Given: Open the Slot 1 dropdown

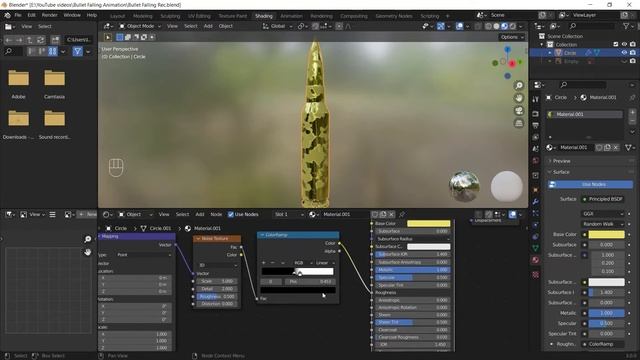Looking at the screenshot, I should pos(289,214).
